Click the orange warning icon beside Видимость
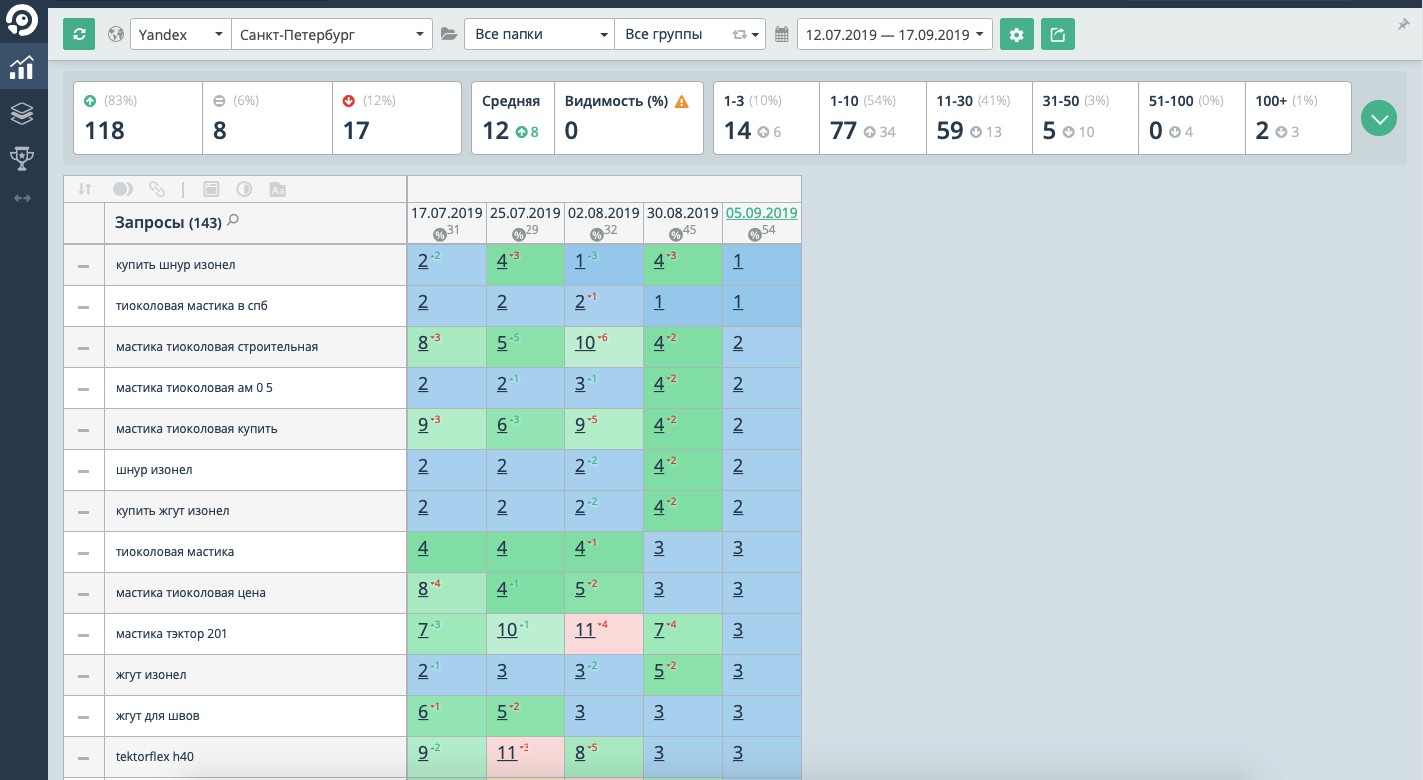 tap(682, 101)
